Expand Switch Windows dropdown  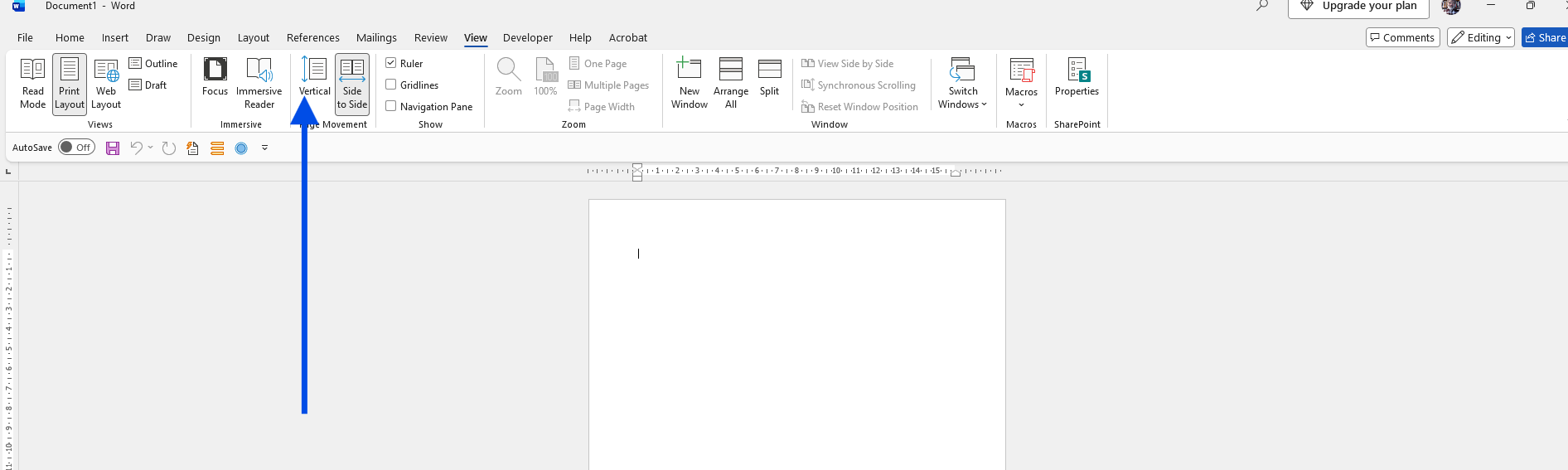click(962, 83)
